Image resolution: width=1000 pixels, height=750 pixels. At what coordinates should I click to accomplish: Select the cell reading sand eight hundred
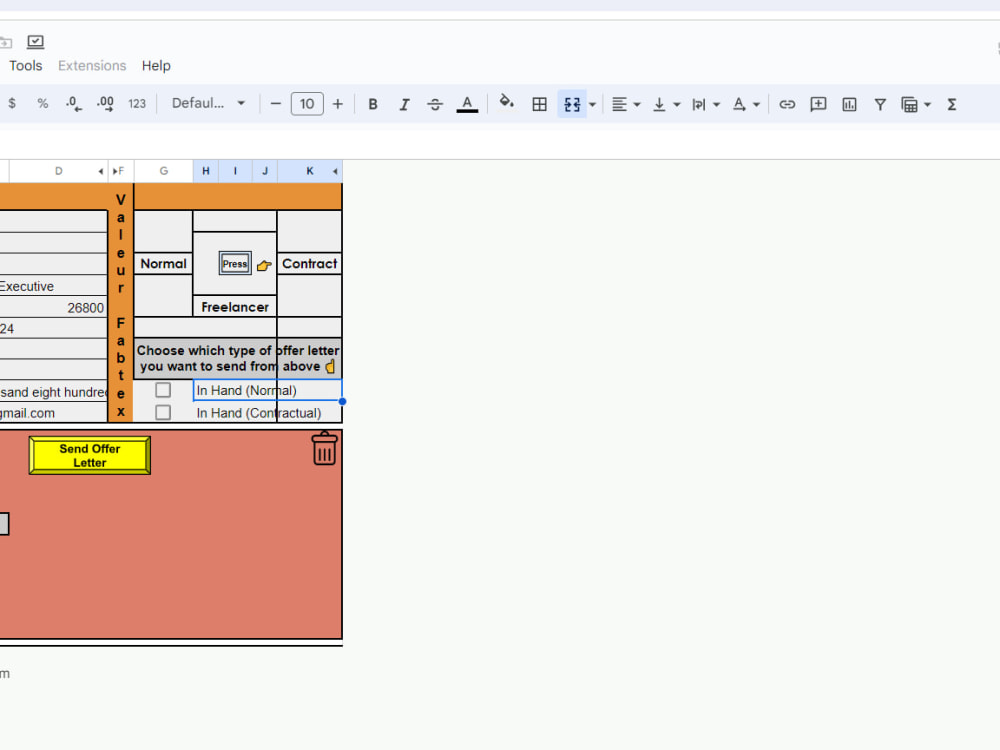[54, 392]
